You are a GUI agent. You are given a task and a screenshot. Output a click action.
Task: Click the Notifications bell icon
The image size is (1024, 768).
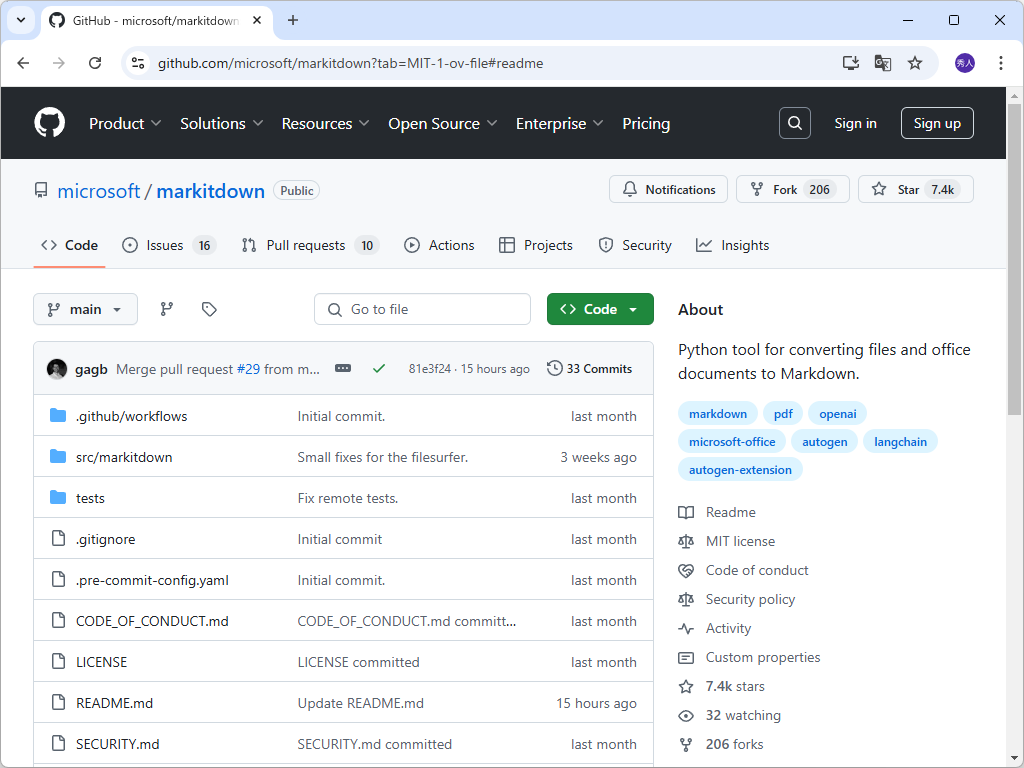[630, 189]
